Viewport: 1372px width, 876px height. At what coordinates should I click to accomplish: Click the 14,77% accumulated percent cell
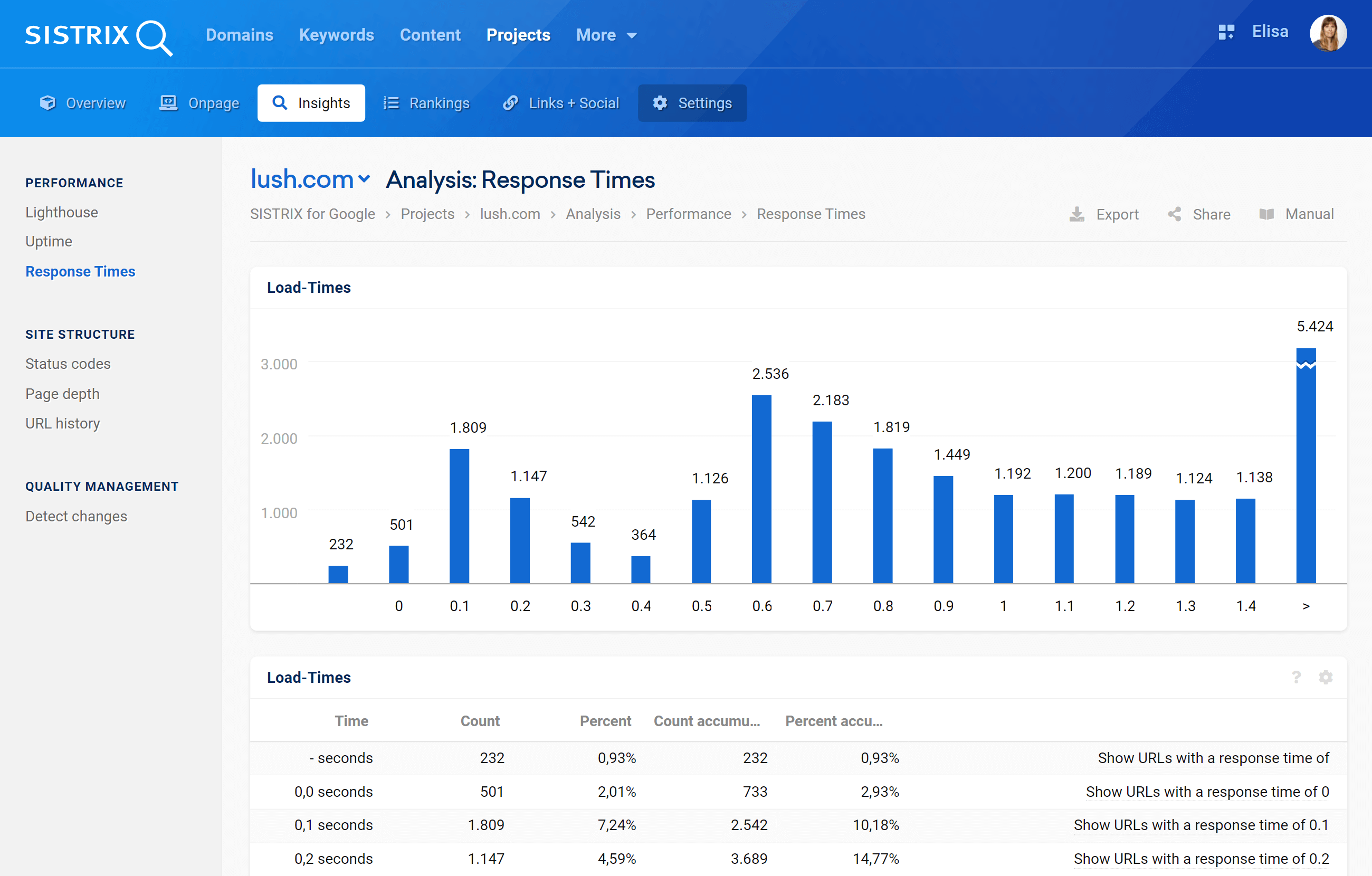point(876,859)
